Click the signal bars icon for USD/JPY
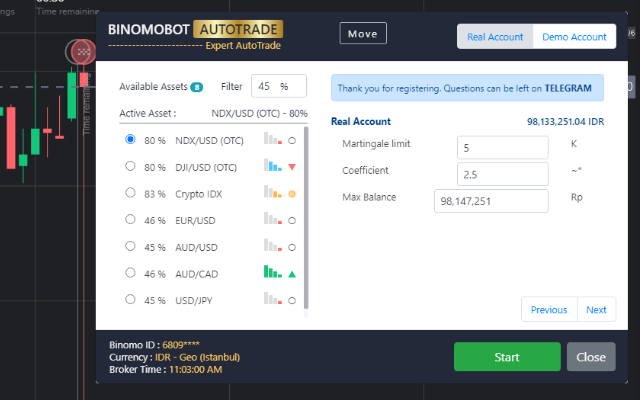Viewport: 640px width, 400px height. click(x=273, y=298)
